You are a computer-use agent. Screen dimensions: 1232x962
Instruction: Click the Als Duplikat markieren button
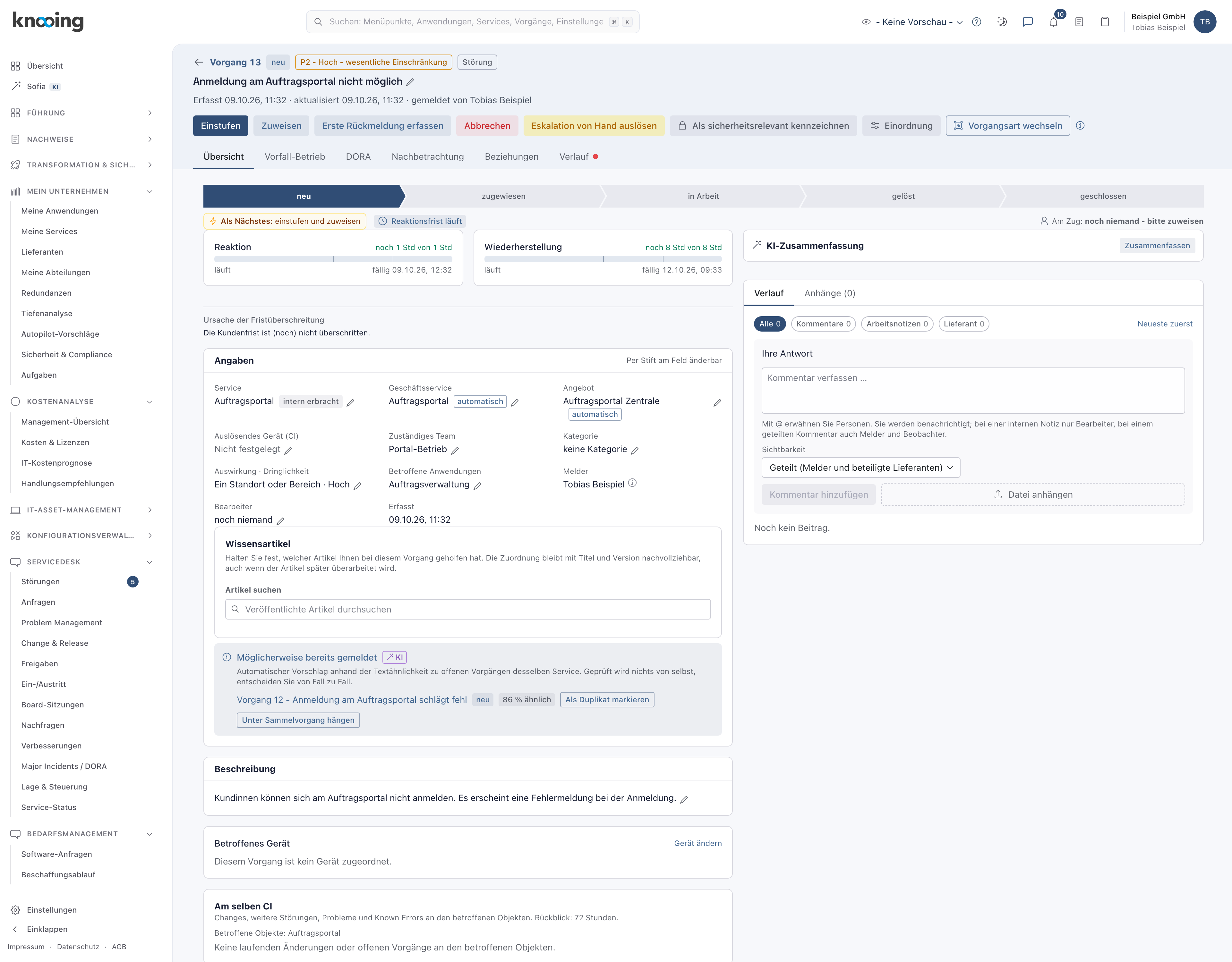607,700
